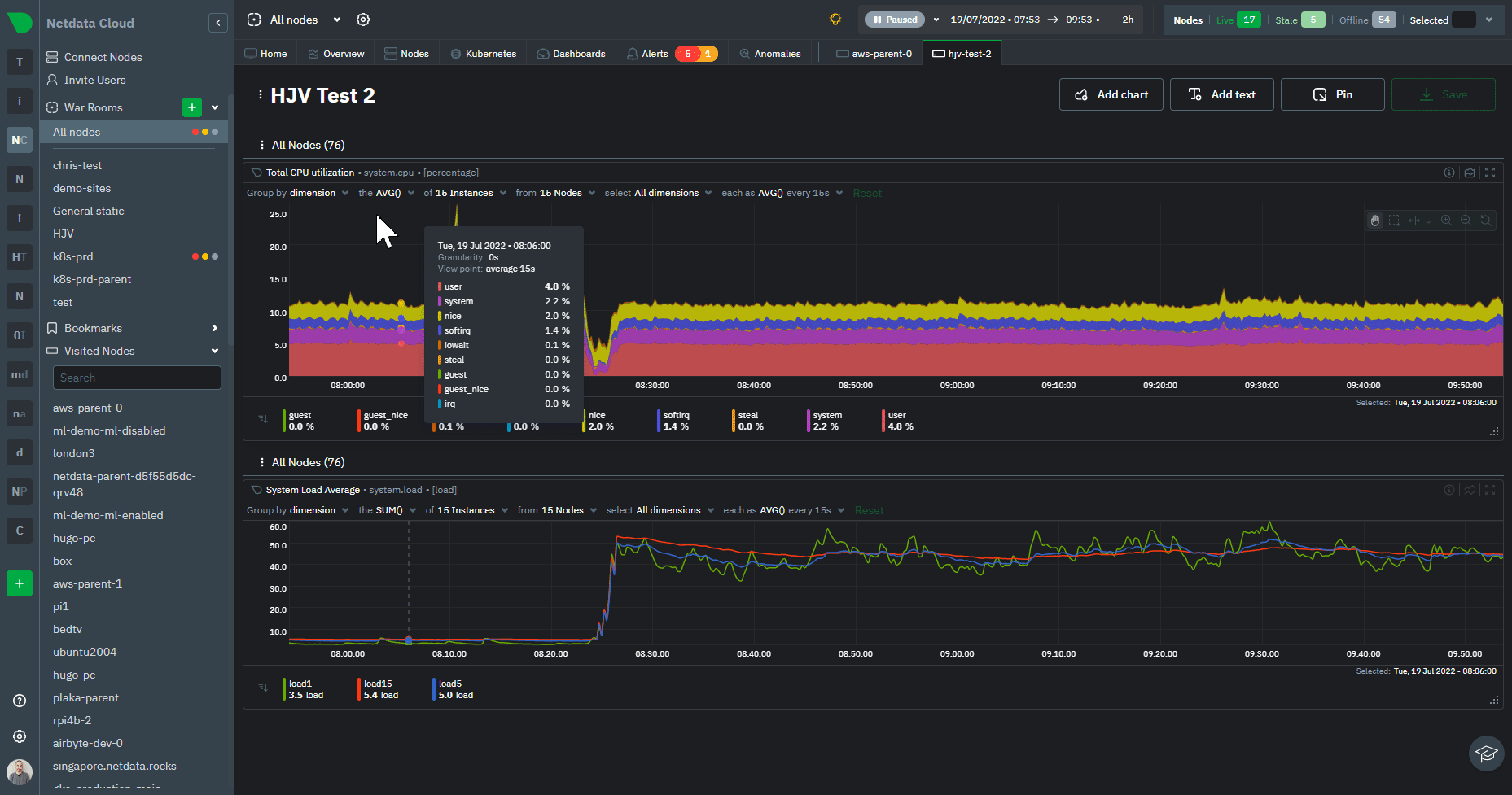Viewport: 1512px width, 795px height.
Task: Select the area highlight tool on CPU chart
Action: tap(1394, 221)
